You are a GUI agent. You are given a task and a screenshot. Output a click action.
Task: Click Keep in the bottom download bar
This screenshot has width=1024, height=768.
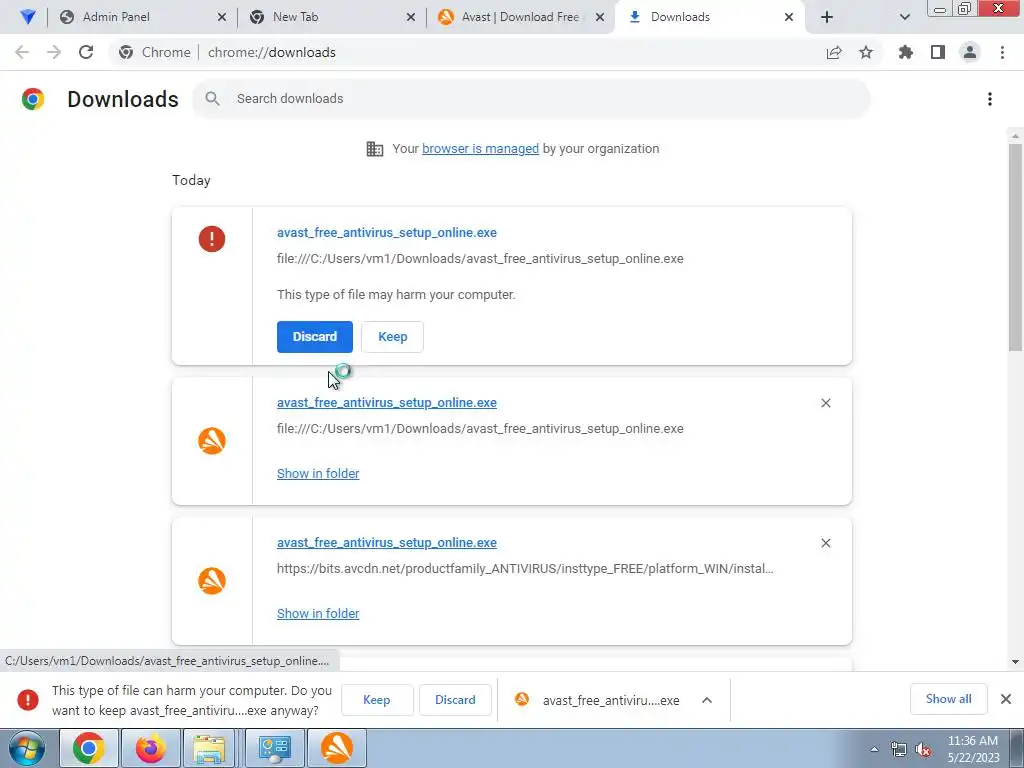tap(377, 700)
